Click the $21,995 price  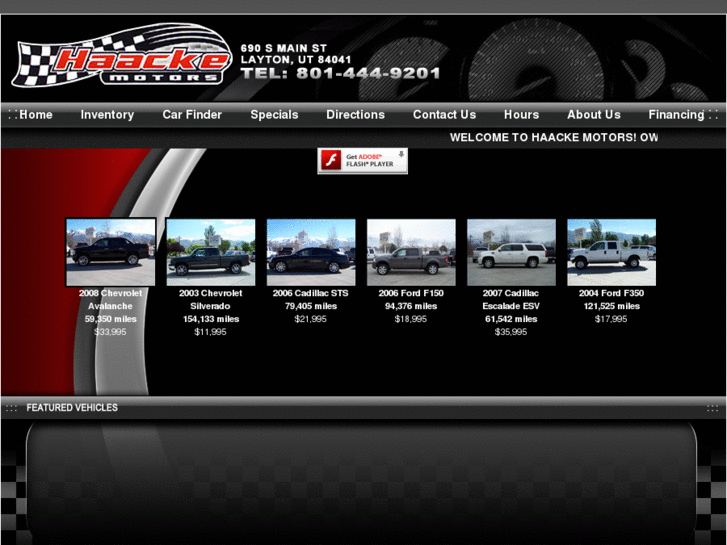pyautogui.click(x=311, y=319)
